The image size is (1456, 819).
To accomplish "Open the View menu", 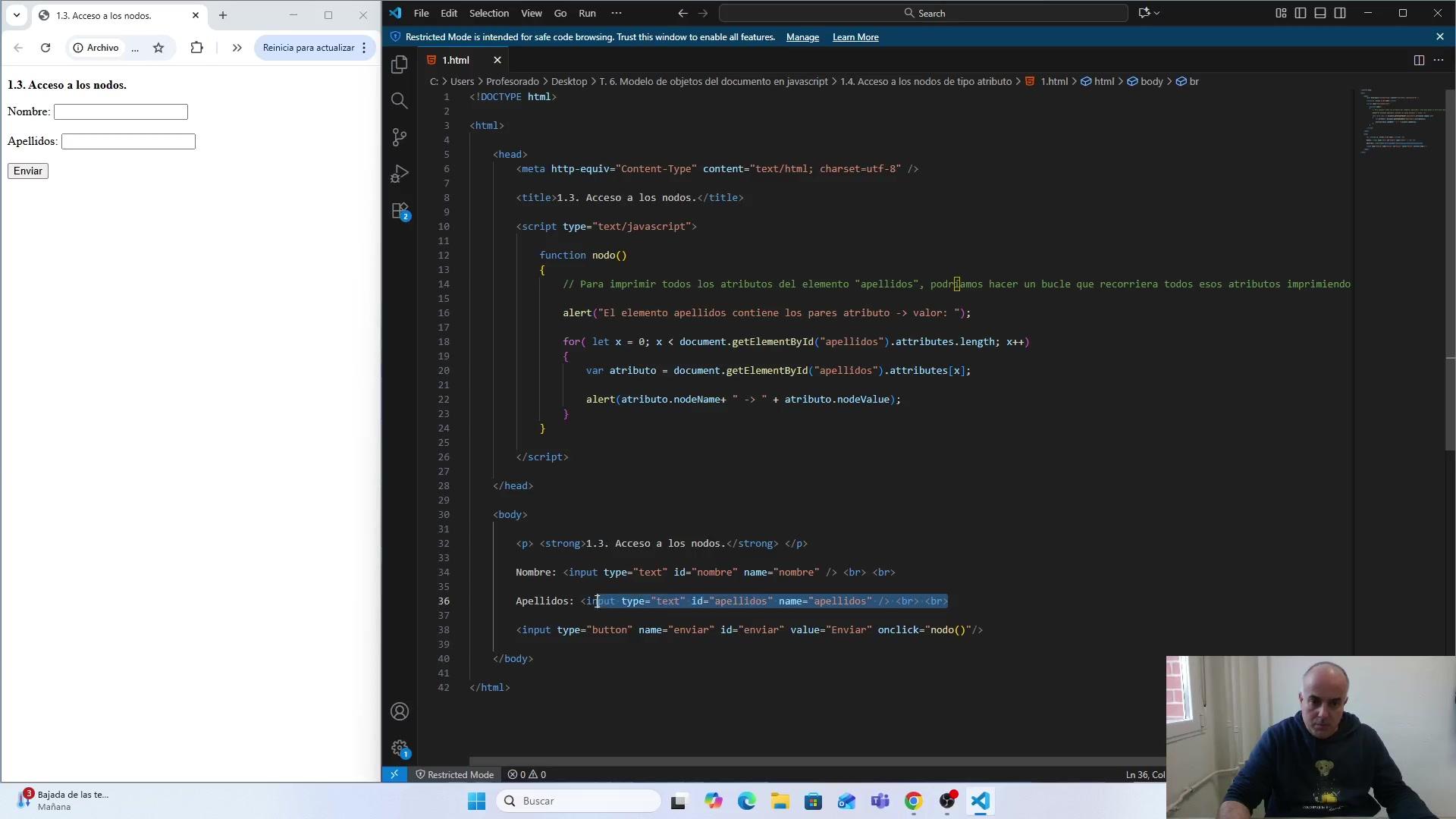I will [532, 13].
